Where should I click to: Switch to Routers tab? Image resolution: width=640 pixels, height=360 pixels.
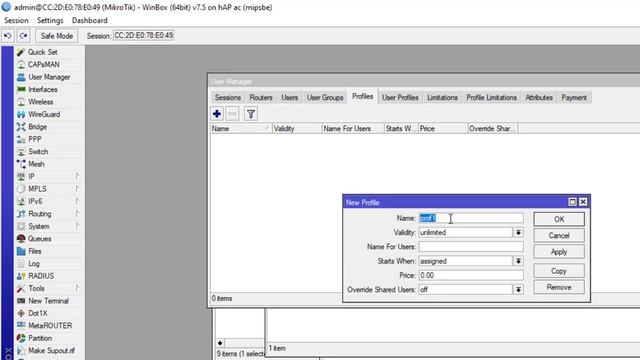(261, 98)
